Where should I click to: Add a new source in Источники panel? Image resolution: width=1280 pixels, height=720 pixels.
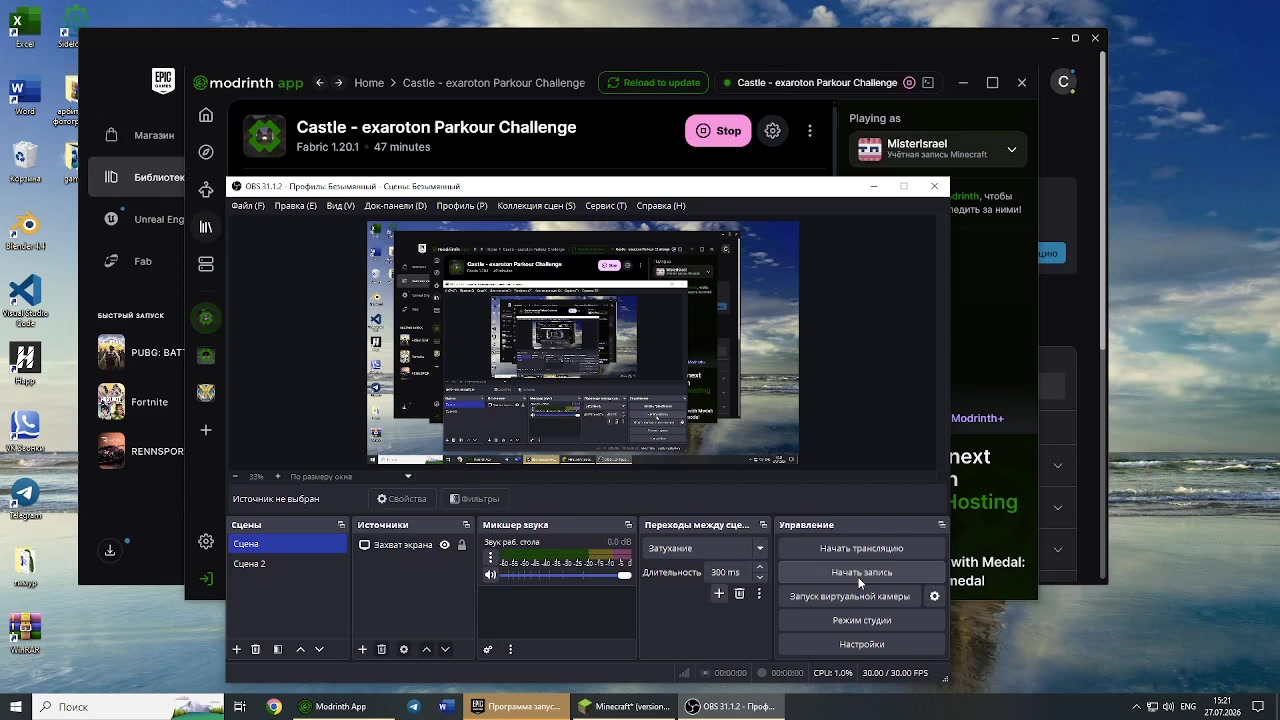click(x=363, y=649)
